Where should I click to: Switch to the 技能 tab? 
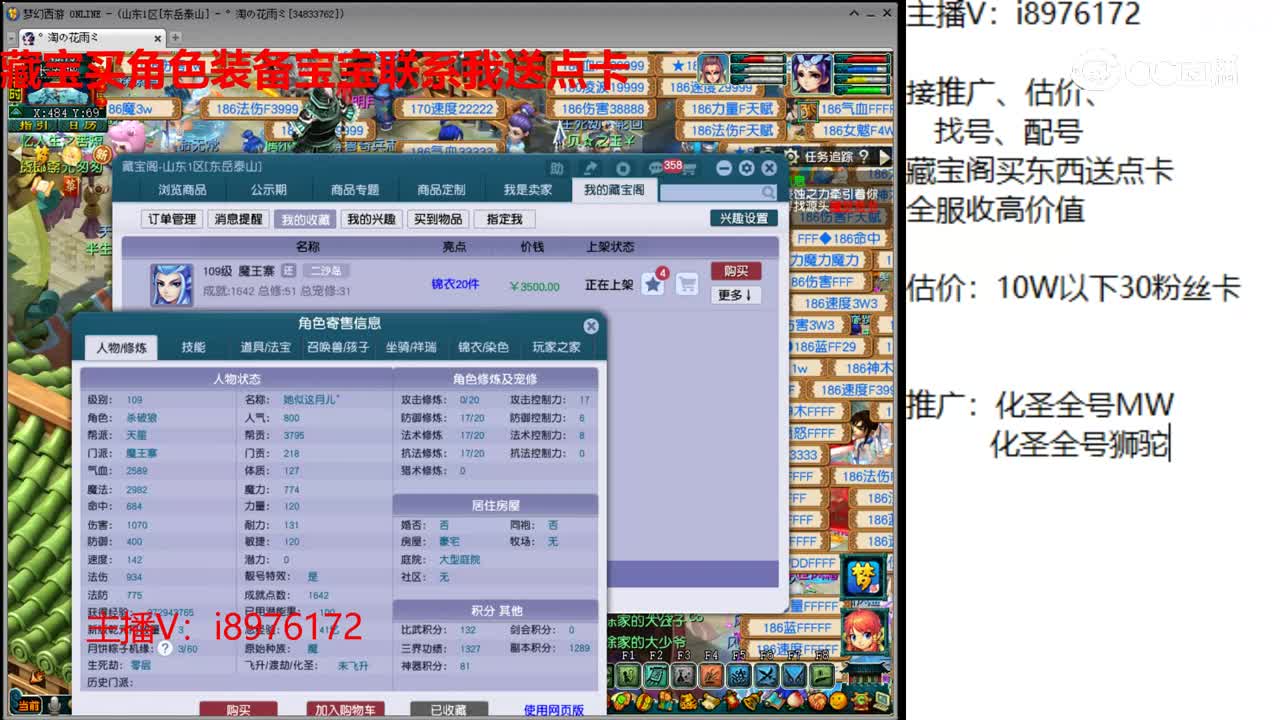point(192,348)
